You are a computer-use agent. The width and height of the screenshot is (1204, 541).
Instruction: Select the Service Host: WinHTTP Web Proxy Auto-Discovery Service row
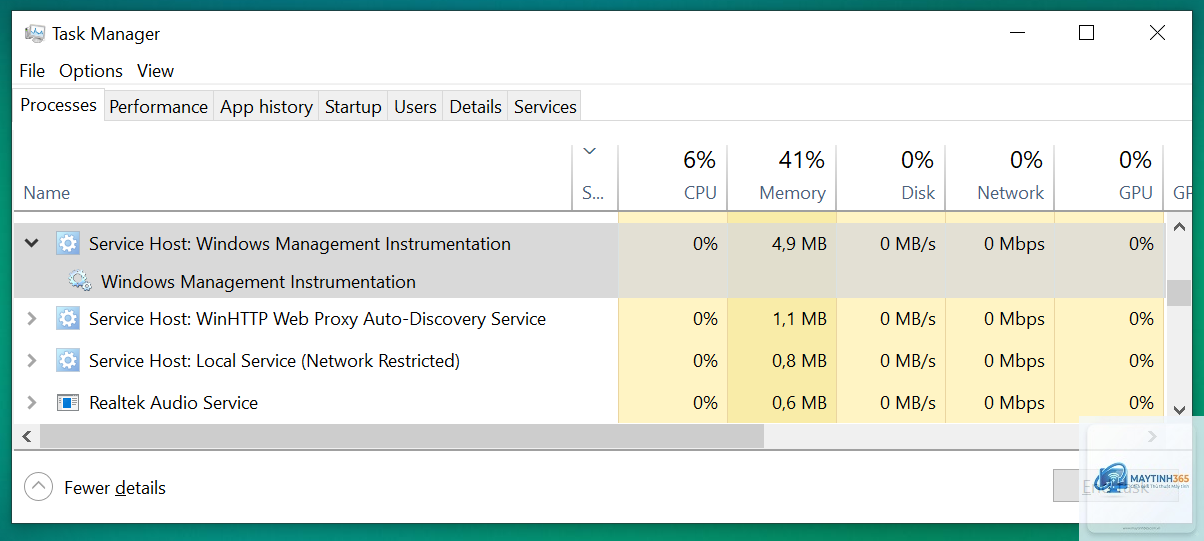pyautogui.click(x=590, y=319)
